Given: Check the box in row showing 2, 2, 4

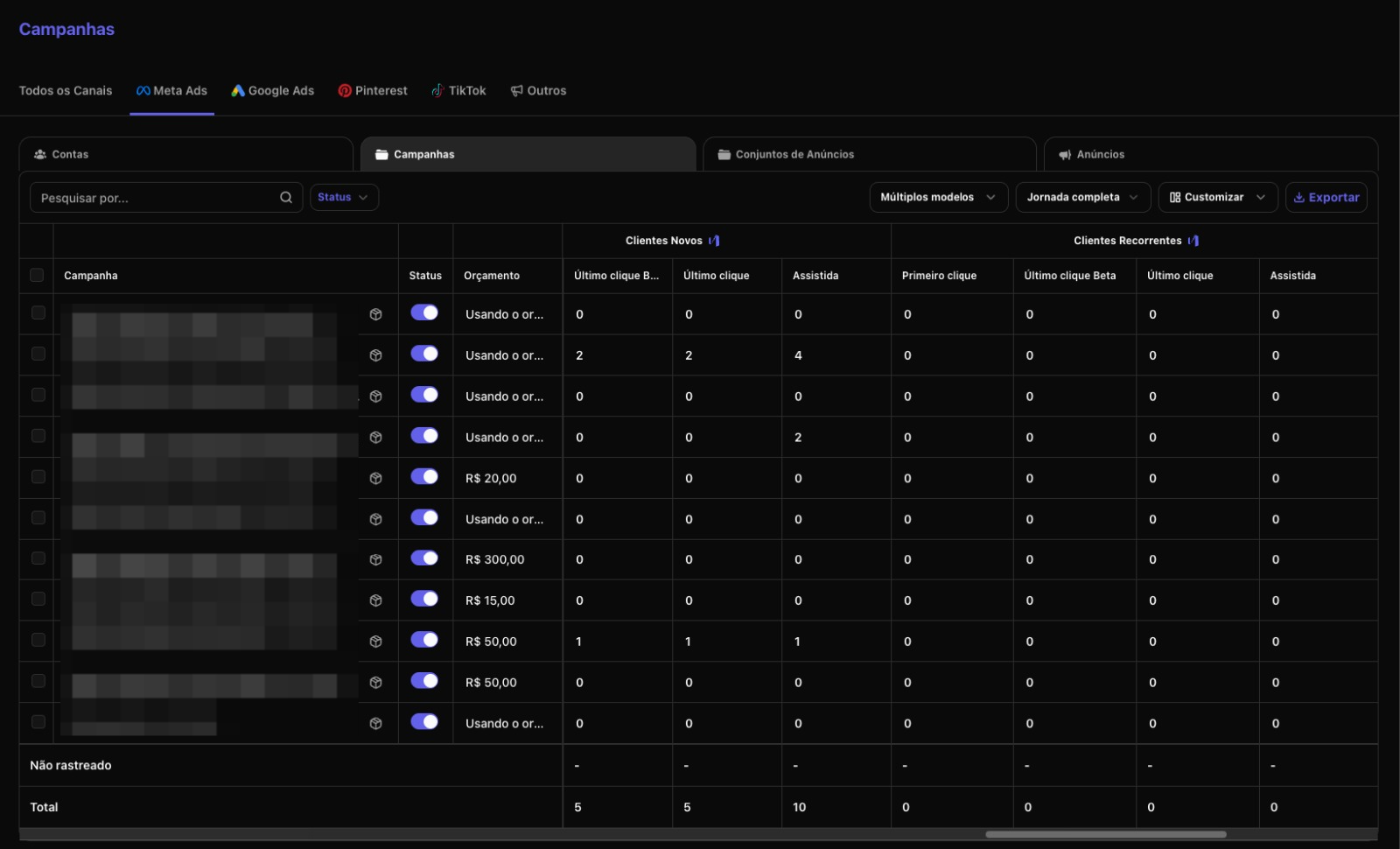Looking at the screenshot, I should (38, 354).
